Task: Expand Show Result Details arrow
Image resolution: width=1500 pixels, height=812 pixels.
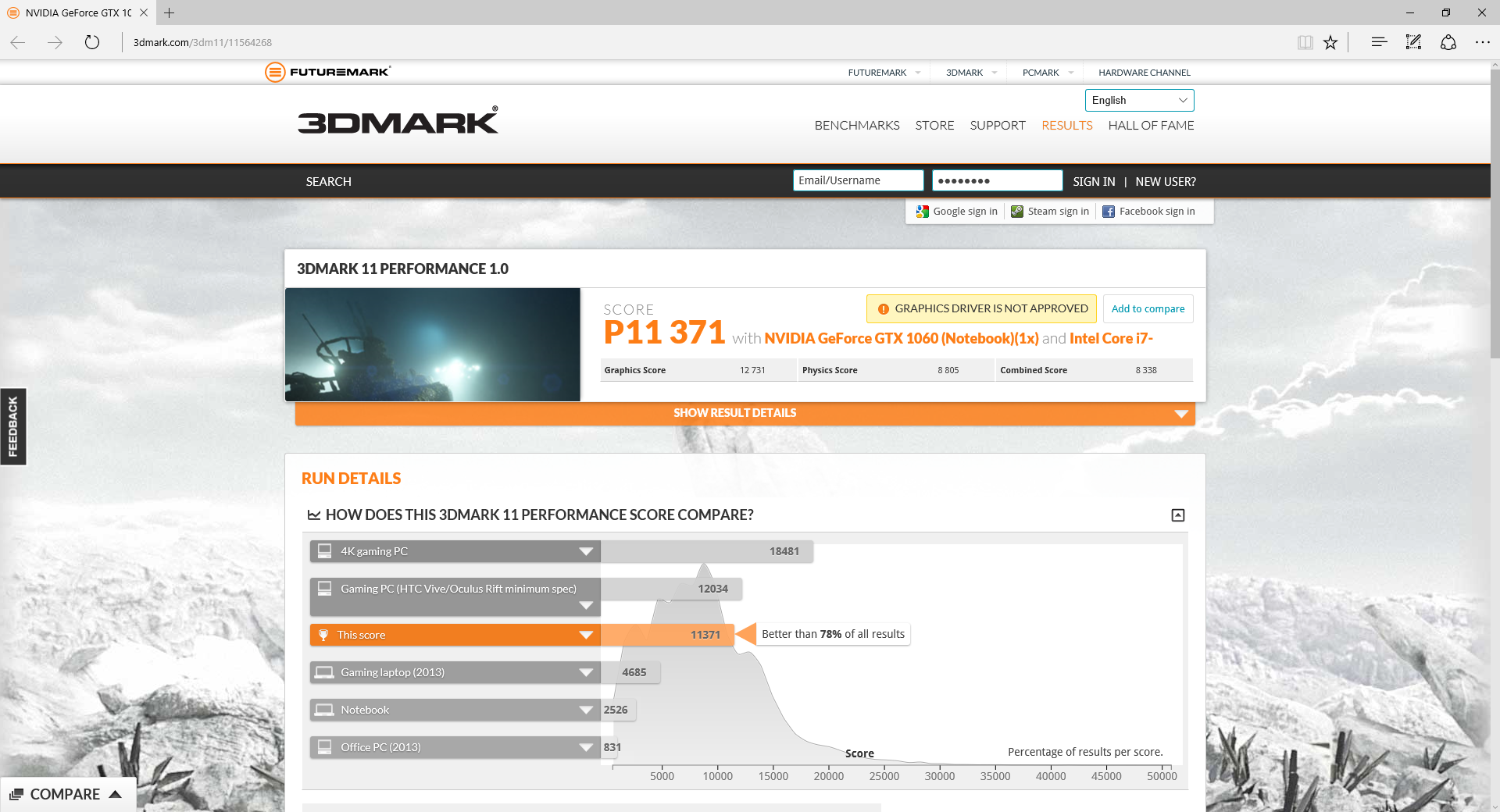Action: (1181, 414)
